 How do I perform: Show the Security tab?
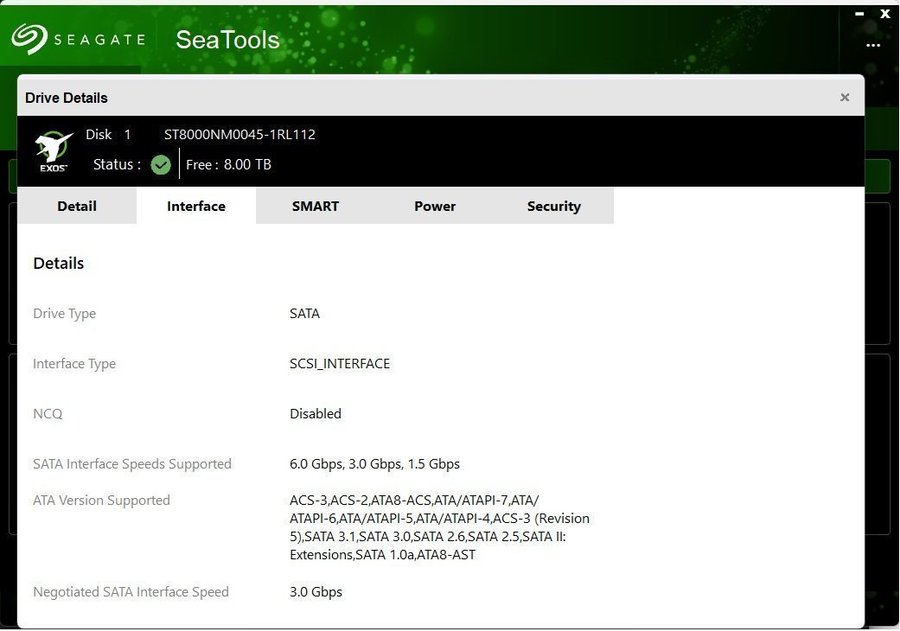coord(554,206)
